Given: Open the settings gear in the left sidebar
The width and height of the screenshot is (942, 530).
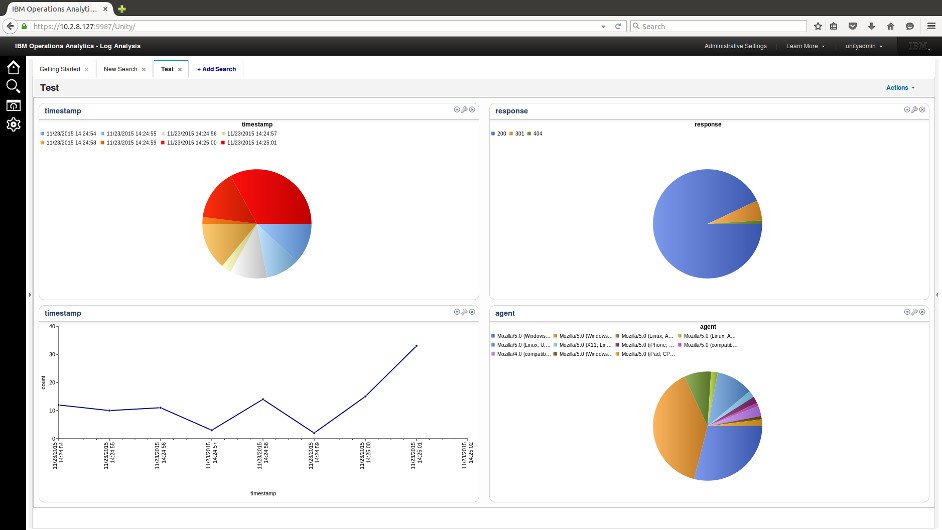Looking at the screenshot, I should 13,124.
